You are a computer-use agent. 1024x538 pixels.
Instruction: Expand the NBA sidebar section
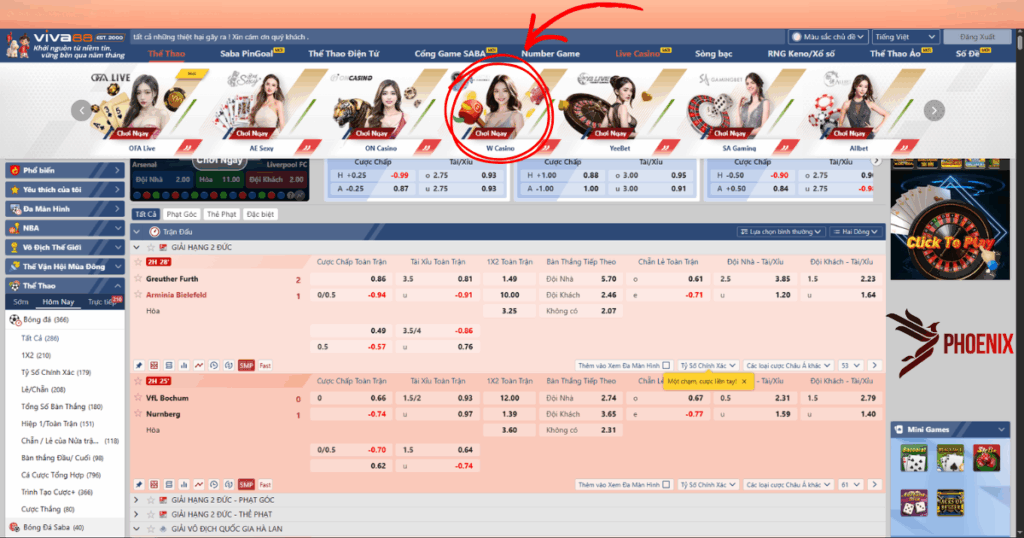click(65, 228)
